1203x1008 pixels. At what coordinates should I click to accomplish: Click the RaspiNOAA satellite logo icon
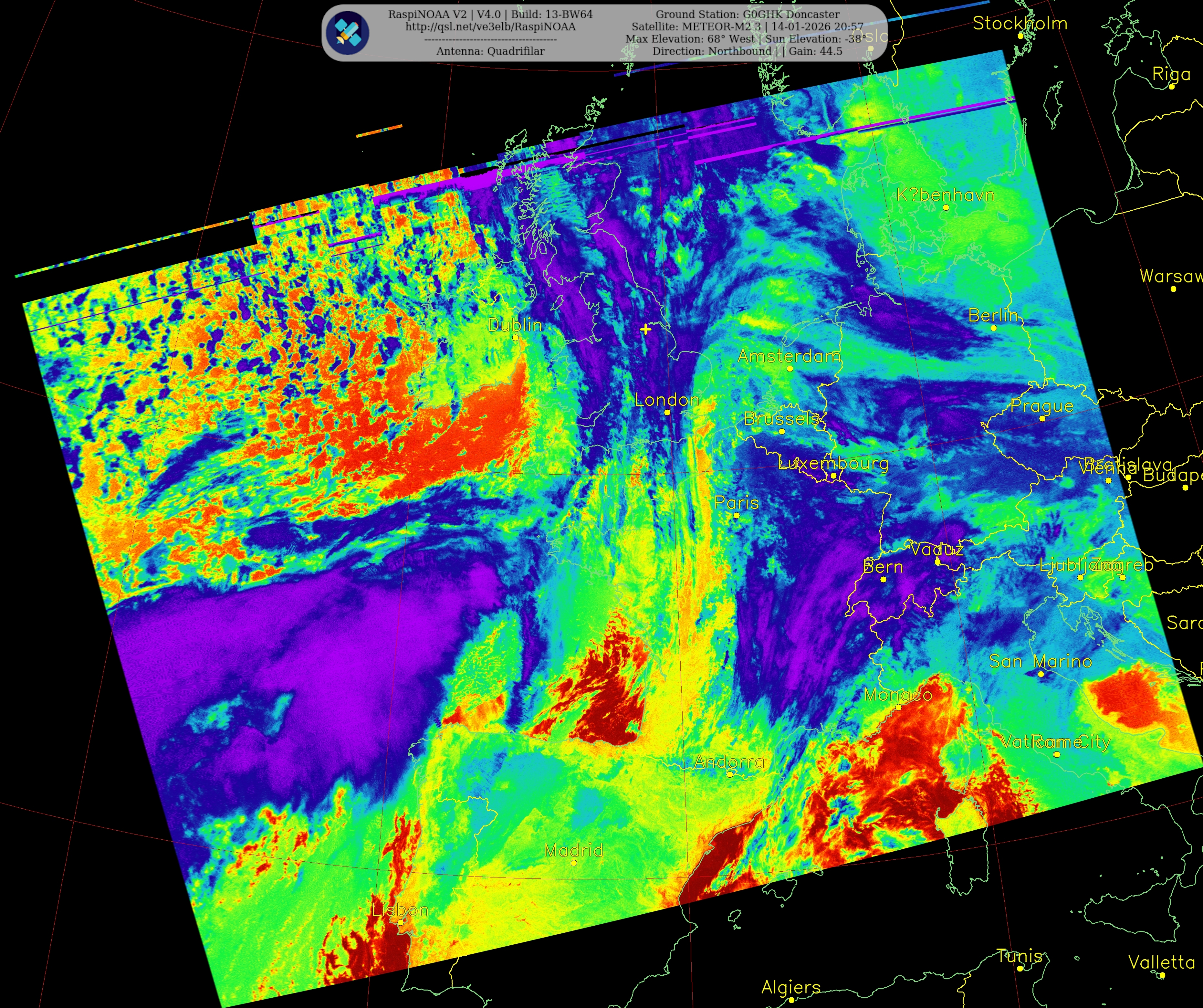pyautogui.click(x=347, y=33)
